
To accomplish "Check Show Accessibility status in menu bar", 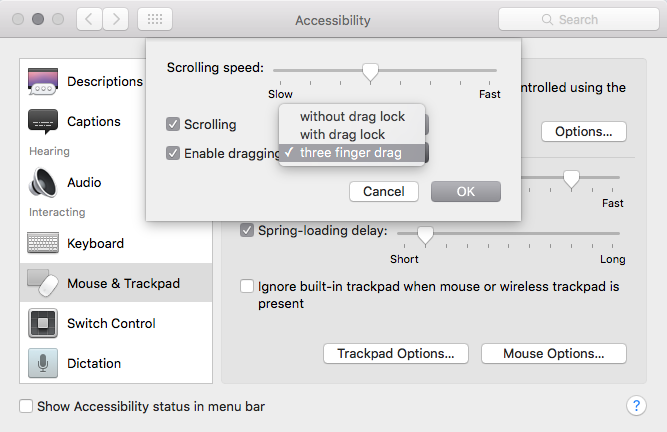I will click(x=26, y=406).
